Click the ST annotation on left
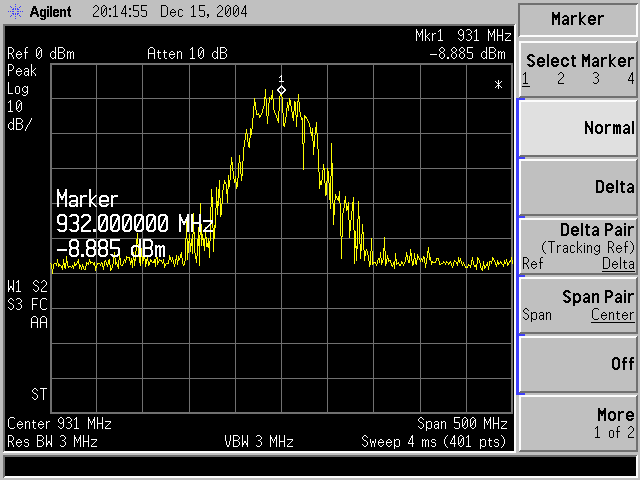This screenshot has width=640, height=480. [x=39, y=395]
